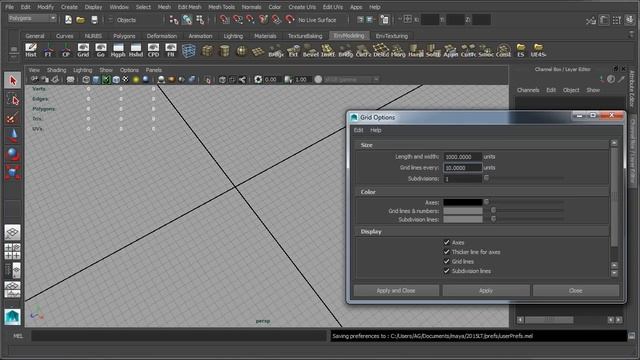This screenshot has width=640, height=360.
Task: Click the Ext extrude shelf icon
Action: (293, 51)
